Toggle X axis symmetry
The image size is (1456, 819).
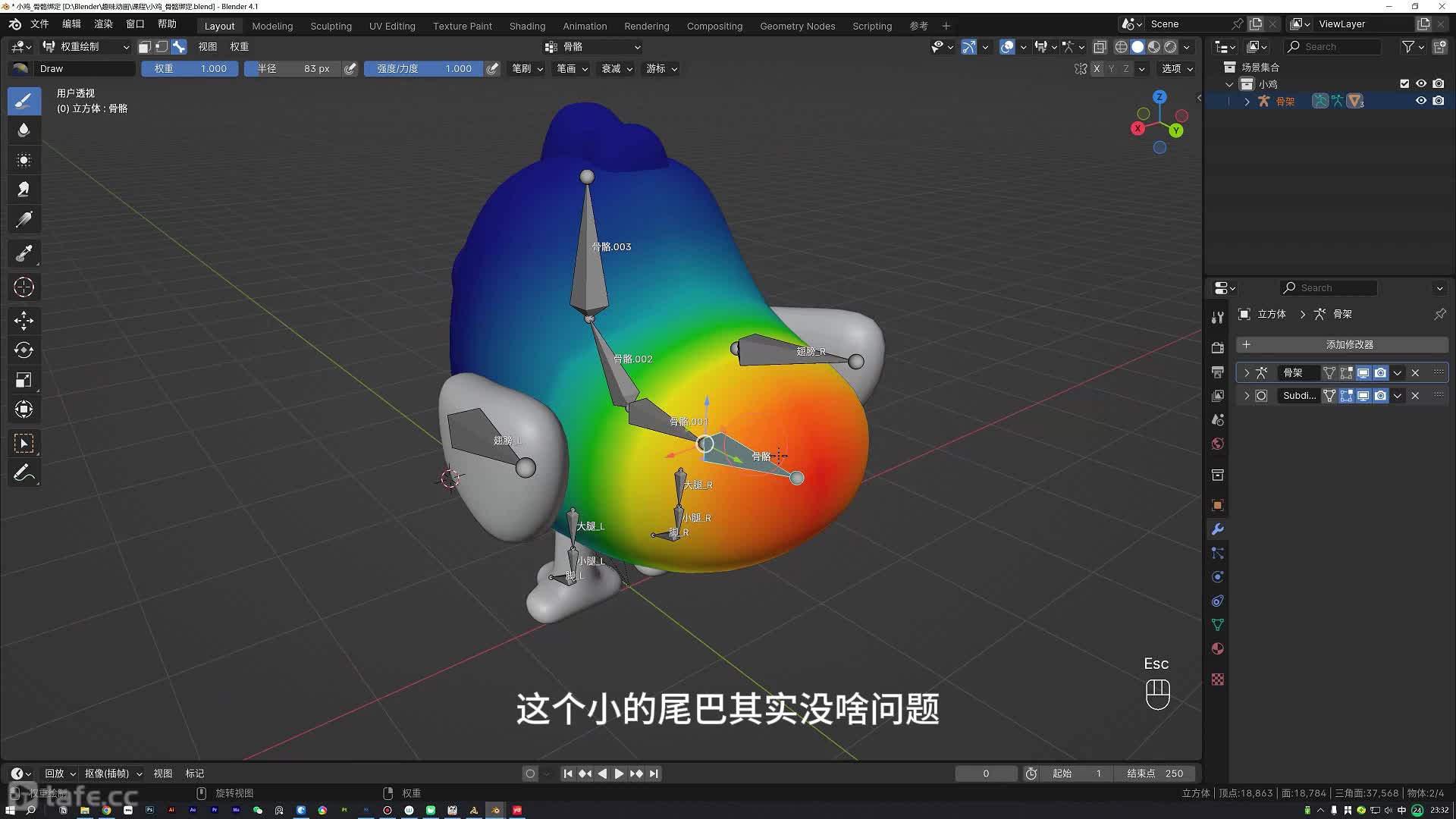coord(1097,69)
